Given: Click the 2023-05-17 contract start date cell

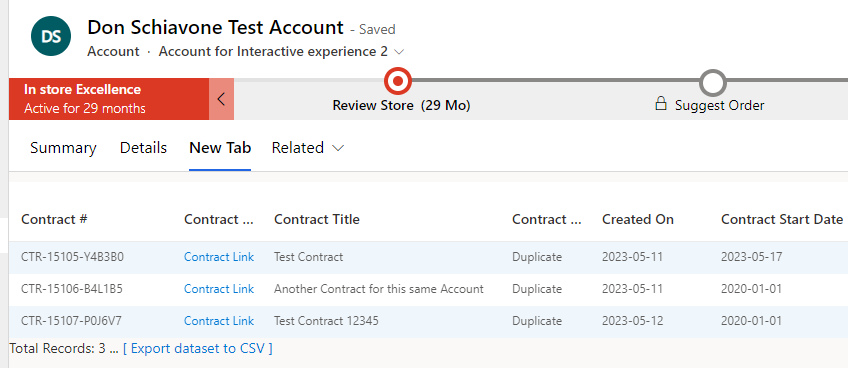Looking at the screenshot, I should [752, 257].
